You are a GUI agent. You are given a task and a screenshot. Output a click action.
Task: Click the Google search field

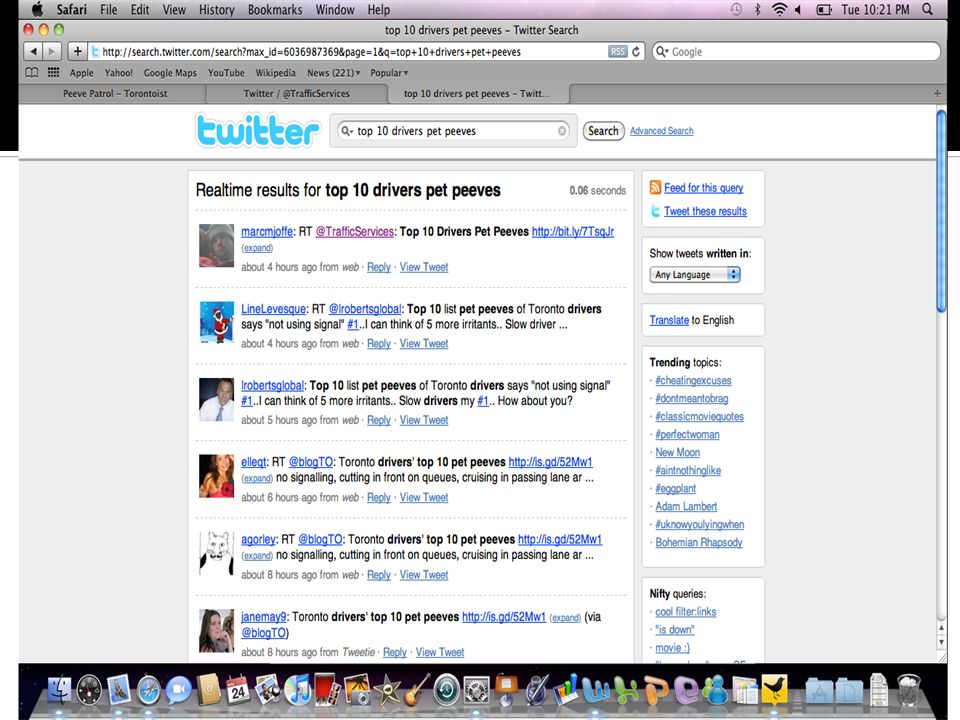[796, 51]
